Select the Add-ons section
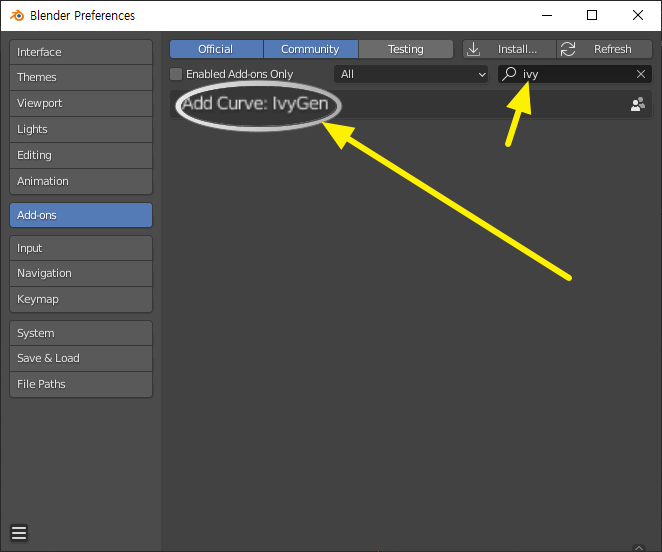Viewport: 662px width, 552px height. pyautogui.click(x=81, y=215)
